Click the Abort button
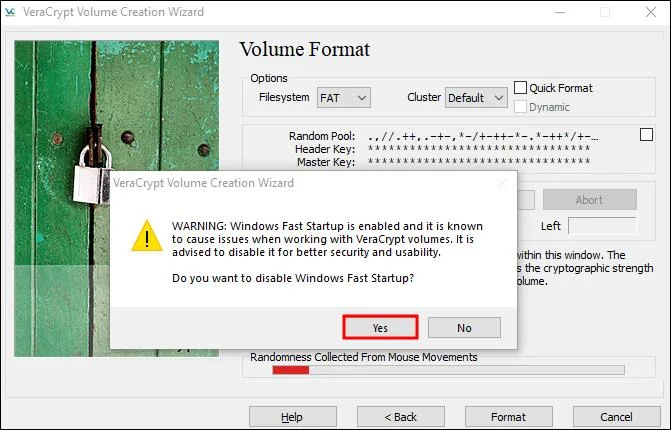The width and height of the screenshot is (671, 430). [590, 200]
